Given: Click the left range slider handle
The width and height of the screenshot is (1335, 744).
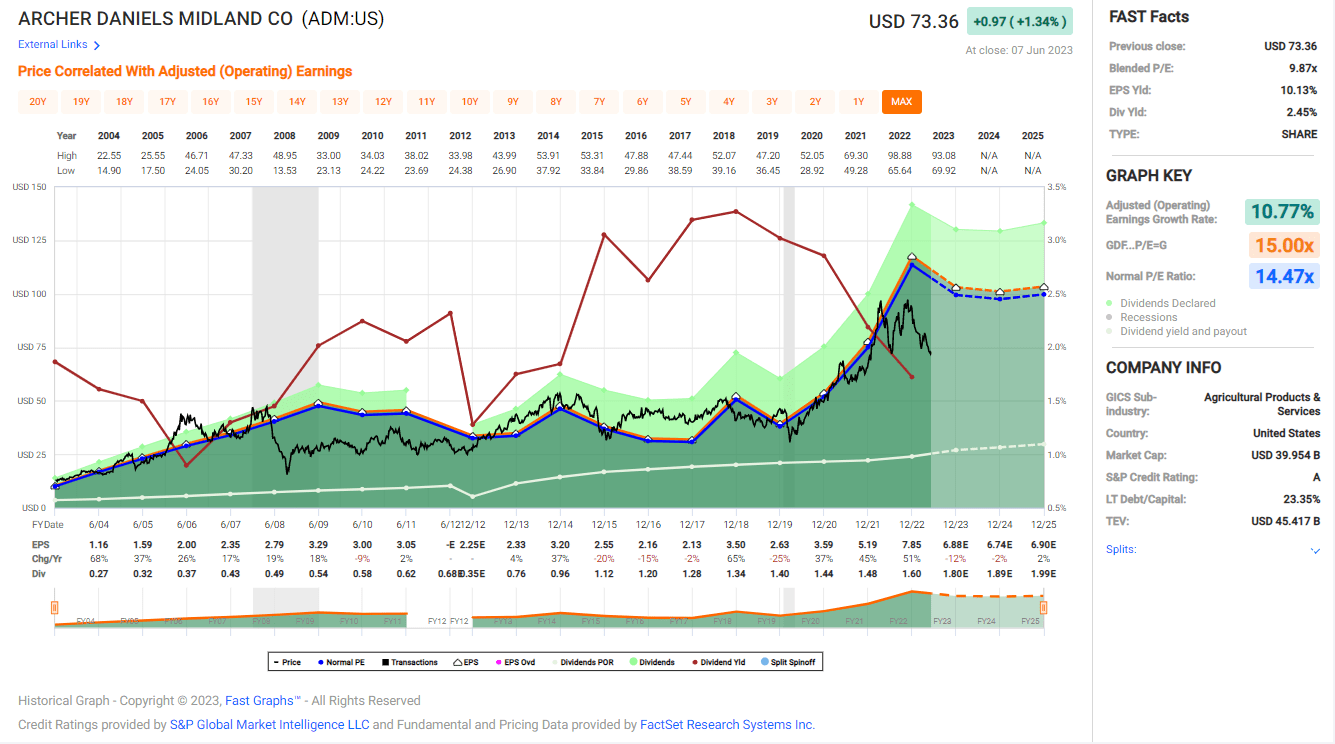Looking at the screenshot, I should (54, 607).
